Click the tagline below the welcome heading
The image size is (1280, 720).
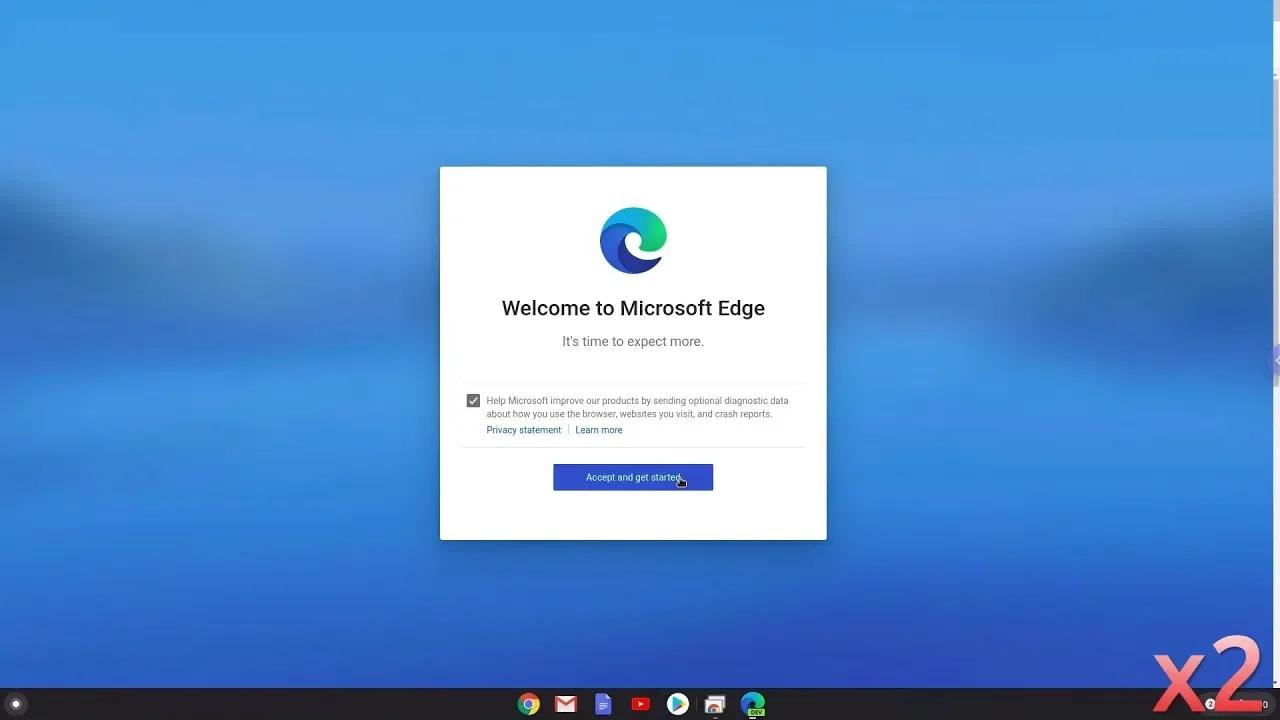(633, 341)
